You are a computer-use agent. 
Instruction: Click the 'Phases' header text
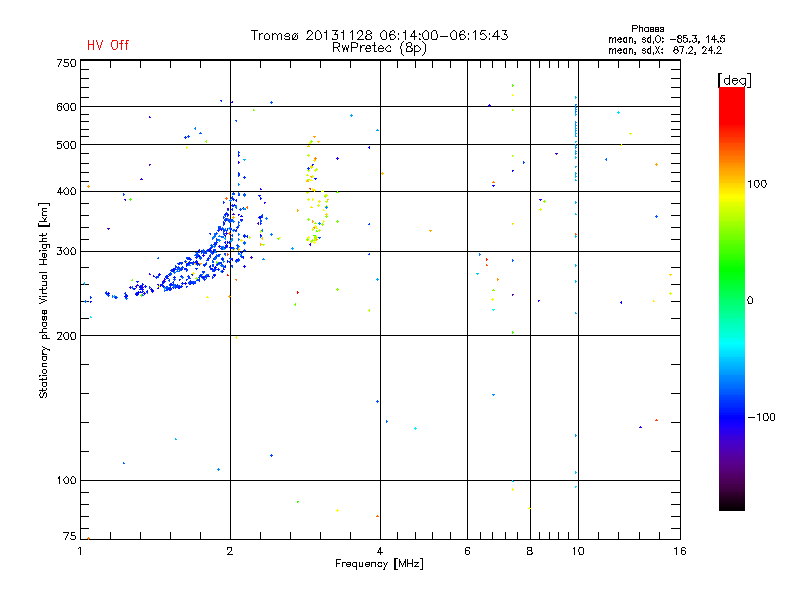(647, 29)
